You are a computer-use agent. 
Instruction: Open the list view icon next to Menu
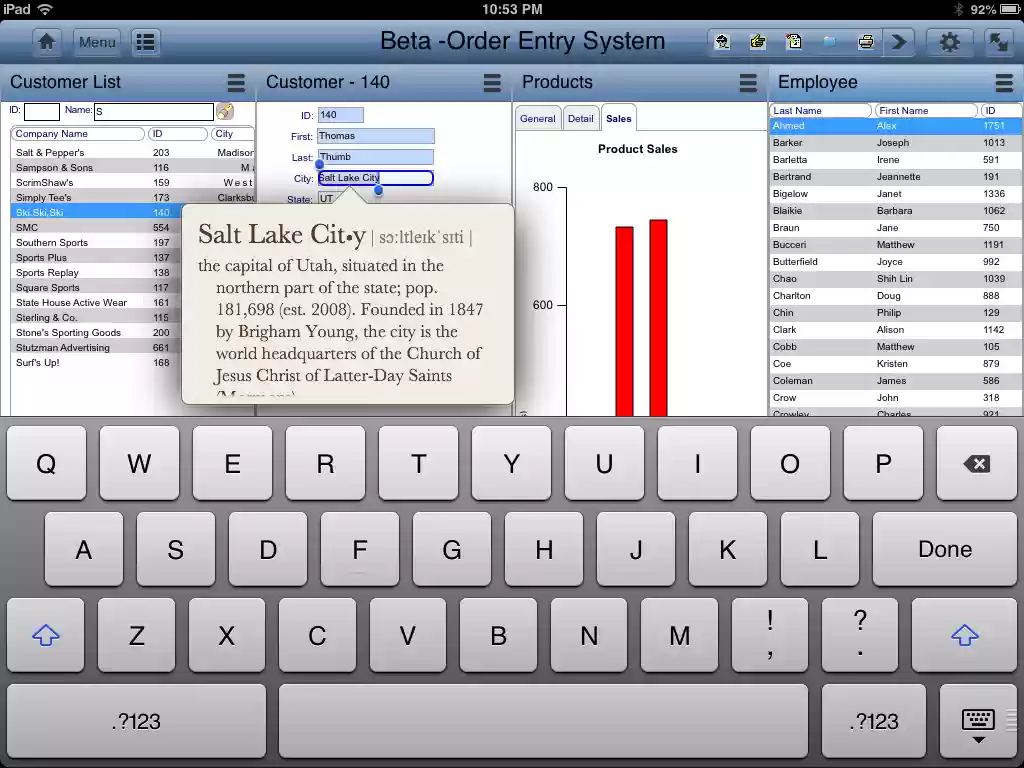point(146,41)
